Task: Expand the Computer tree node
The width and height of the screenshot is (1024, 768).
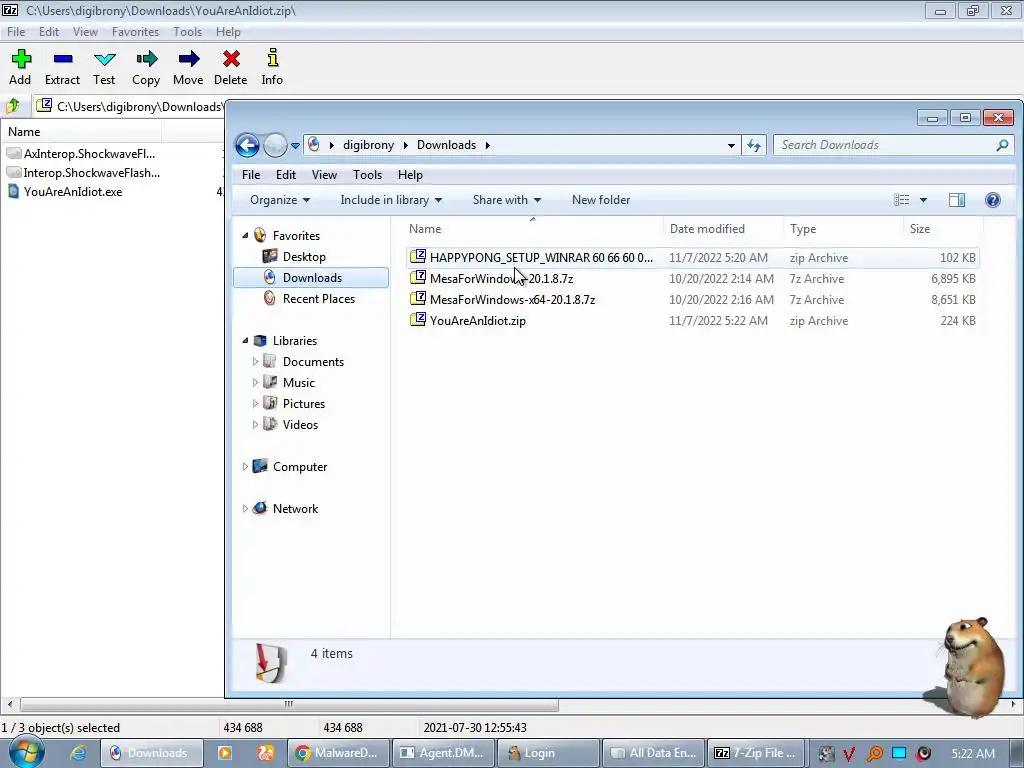Action: pos(246,466)
